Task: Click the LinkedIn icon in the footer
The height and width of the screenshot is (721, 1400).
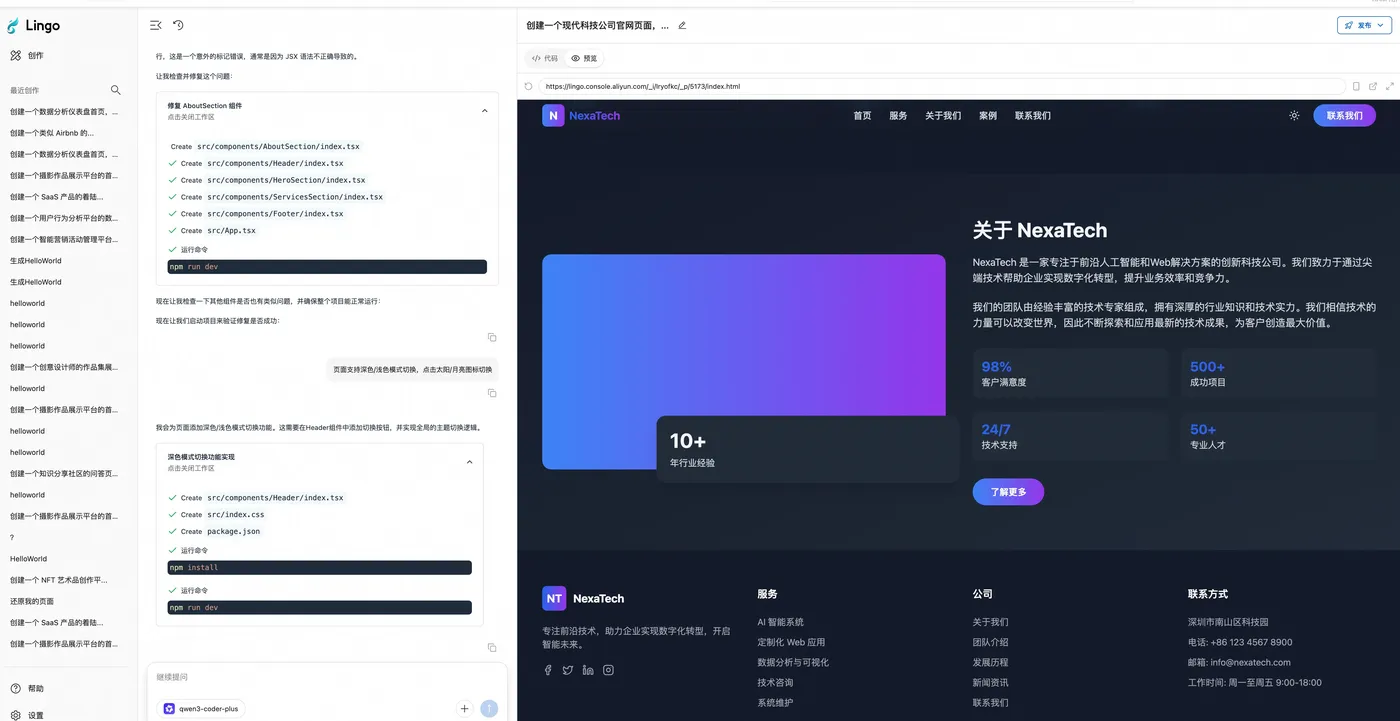Action: point(588,670)
